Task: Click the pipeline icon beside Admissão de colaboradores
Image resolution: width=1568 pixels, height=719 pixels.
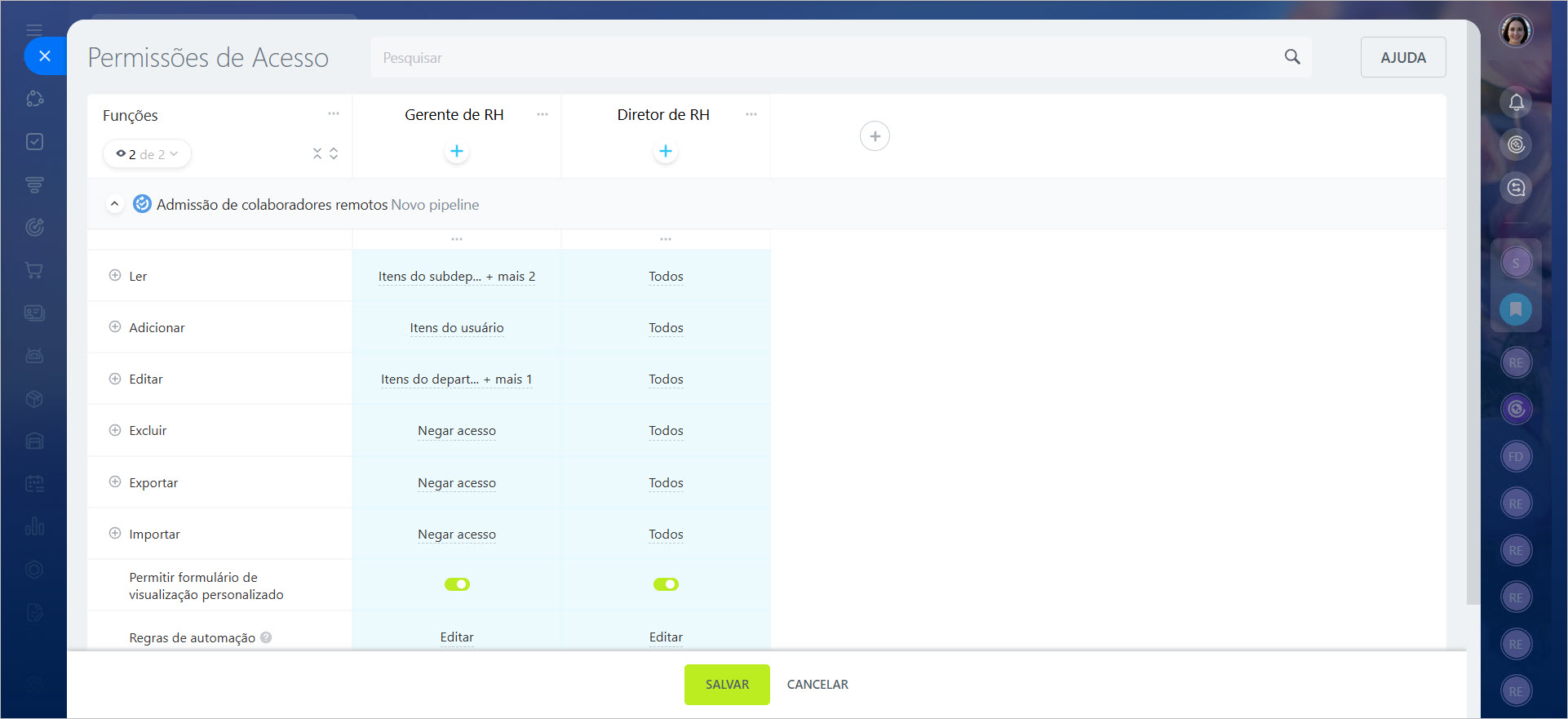Action: tap(142, 204)
